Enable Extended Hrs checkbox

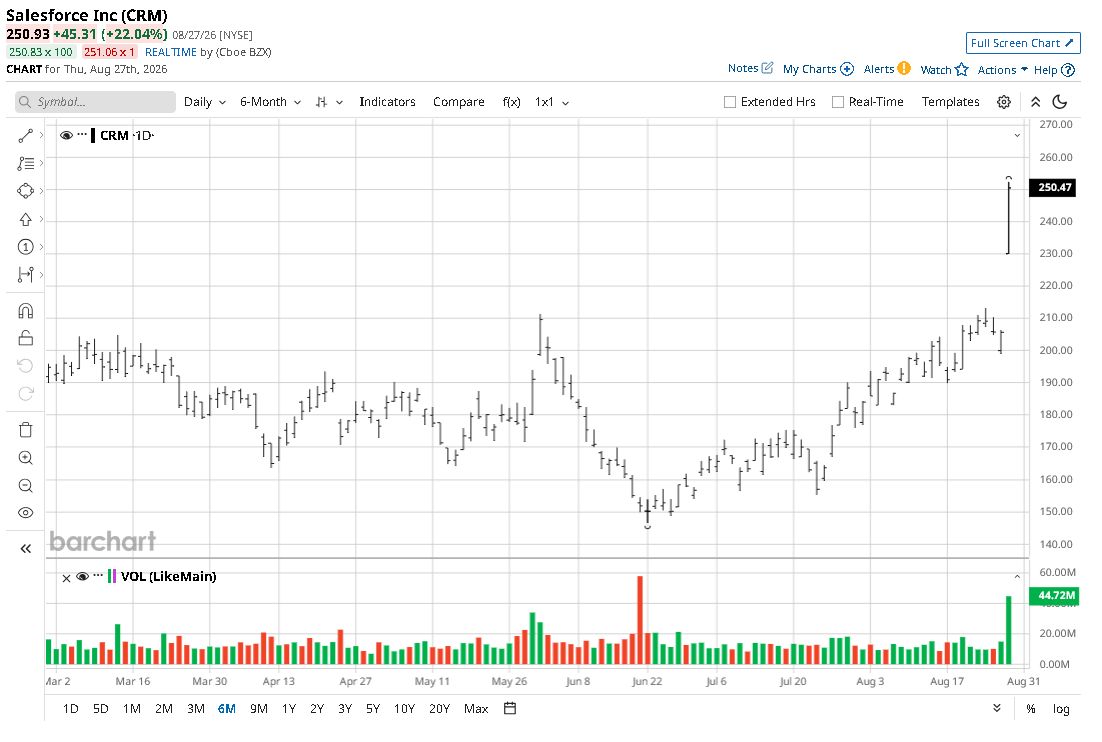[730, 102]
